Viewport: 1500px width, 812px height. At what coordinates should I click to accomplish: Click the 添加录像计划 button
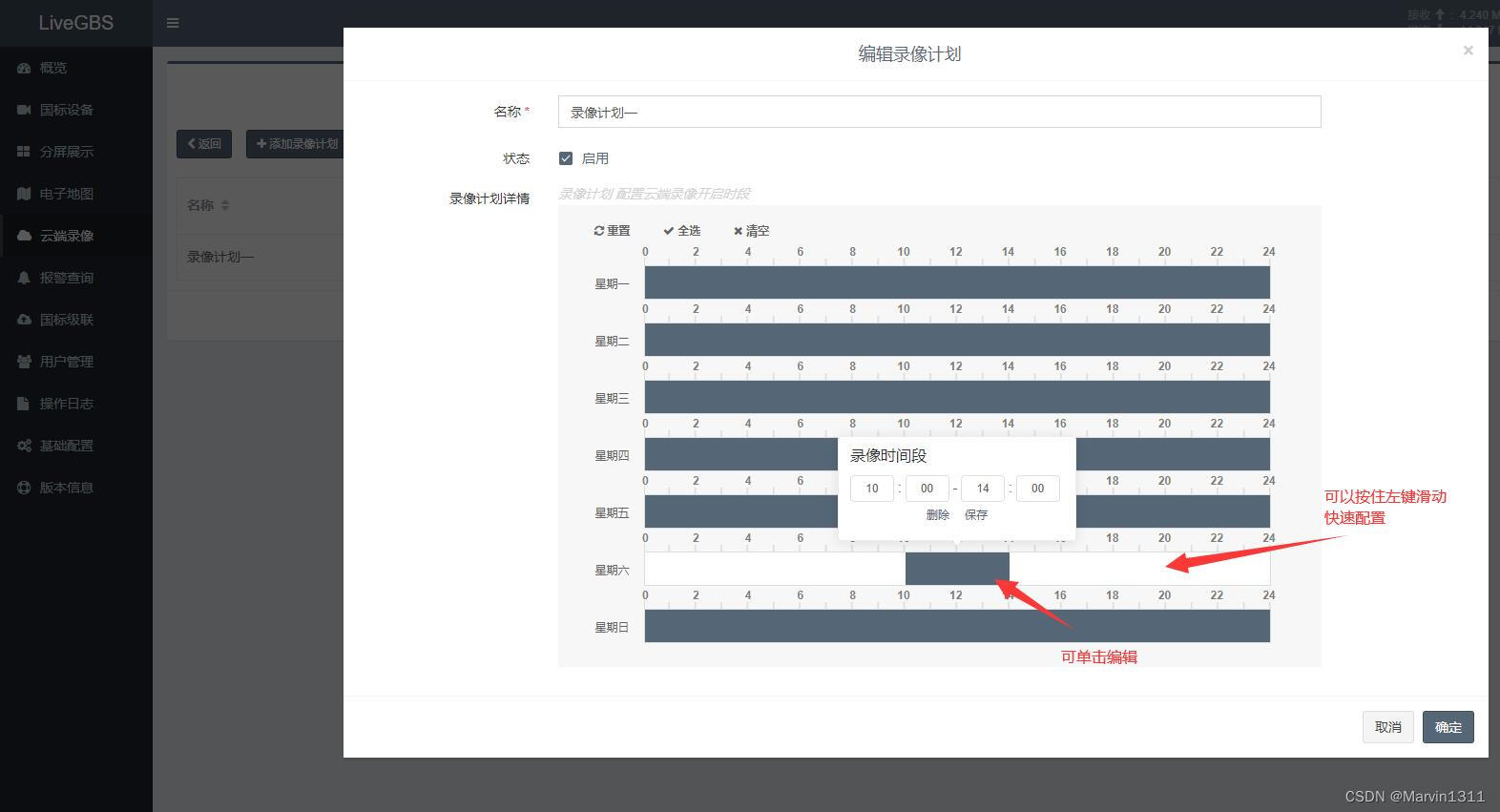click(295, 144)
